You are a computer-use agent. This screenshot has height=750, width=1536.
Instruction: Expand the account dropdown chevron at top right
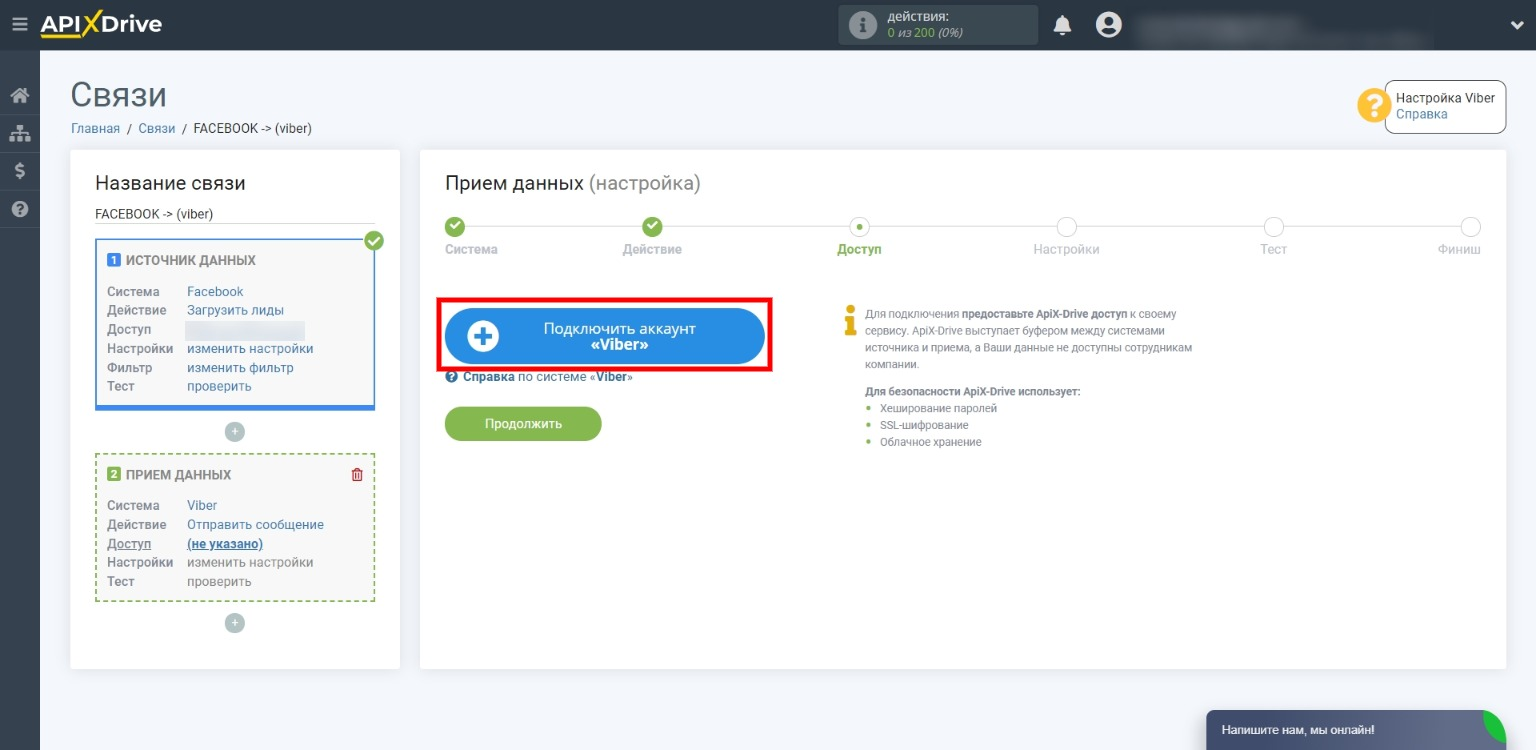[1516, 25]
